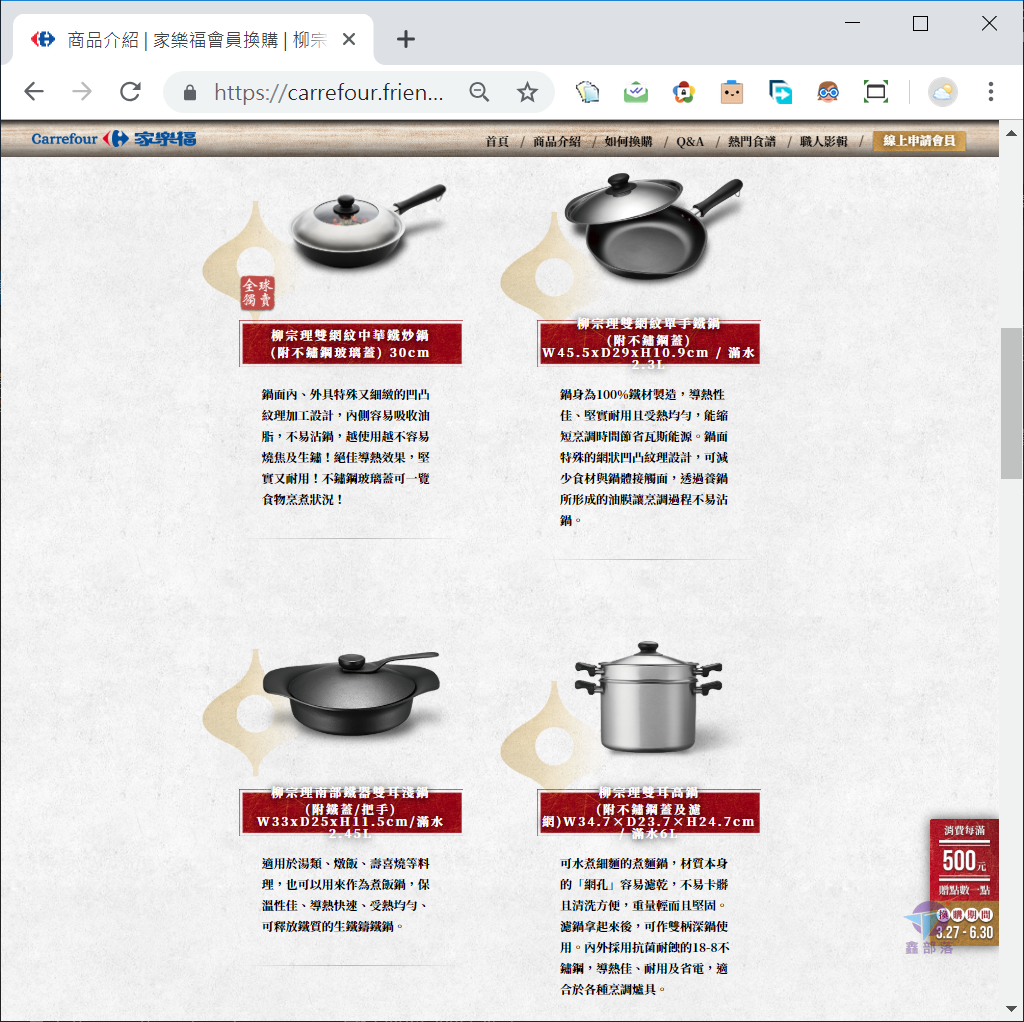Open 商品介紹 in site navigation
1024x1022 pixels.
click(x=556, y=141)
